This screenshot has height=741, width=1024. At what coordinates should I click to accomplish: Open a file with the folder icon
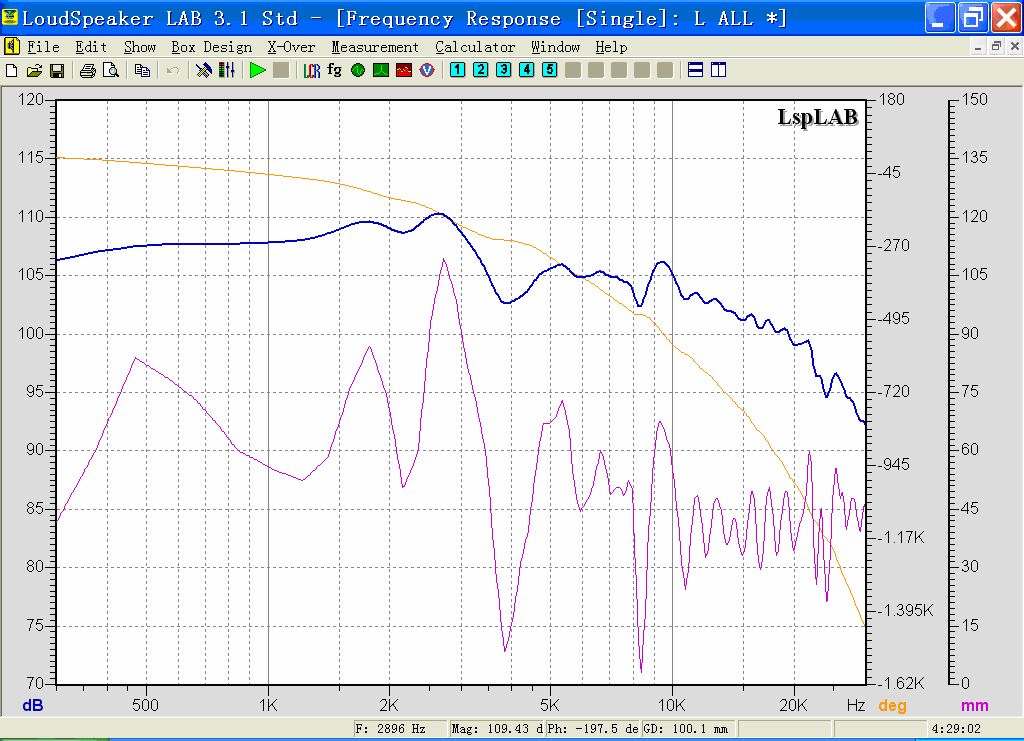point(34,70)
